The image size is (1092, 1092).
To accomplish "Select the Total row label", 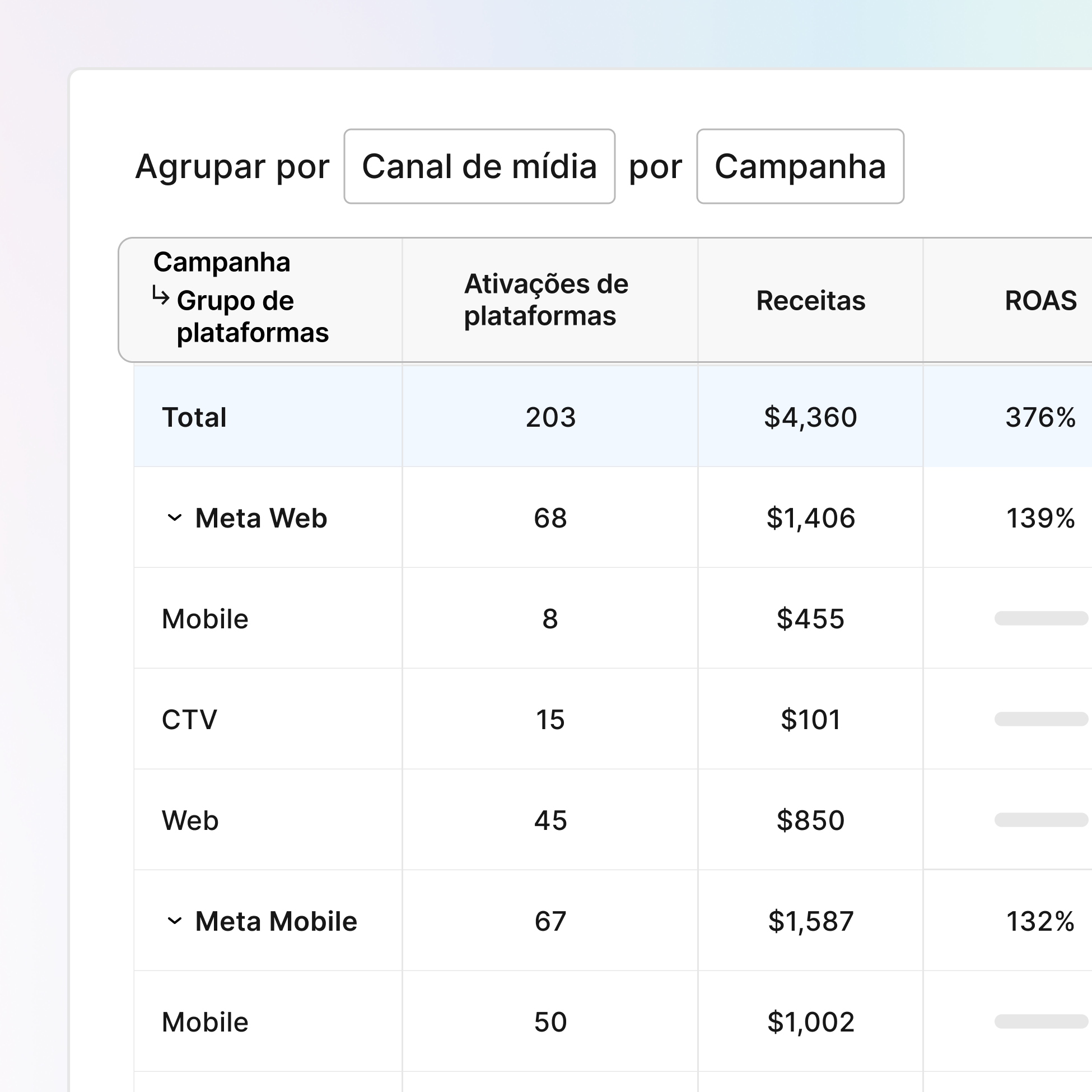I will (x=194, y=418).
